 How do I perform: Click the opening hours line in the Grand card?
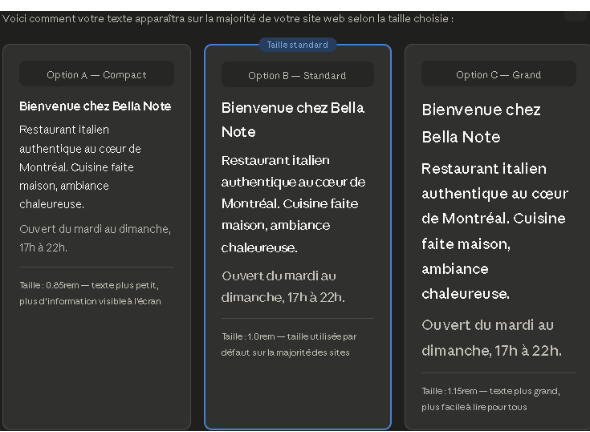pyautogui.click(x=491, y=338)
